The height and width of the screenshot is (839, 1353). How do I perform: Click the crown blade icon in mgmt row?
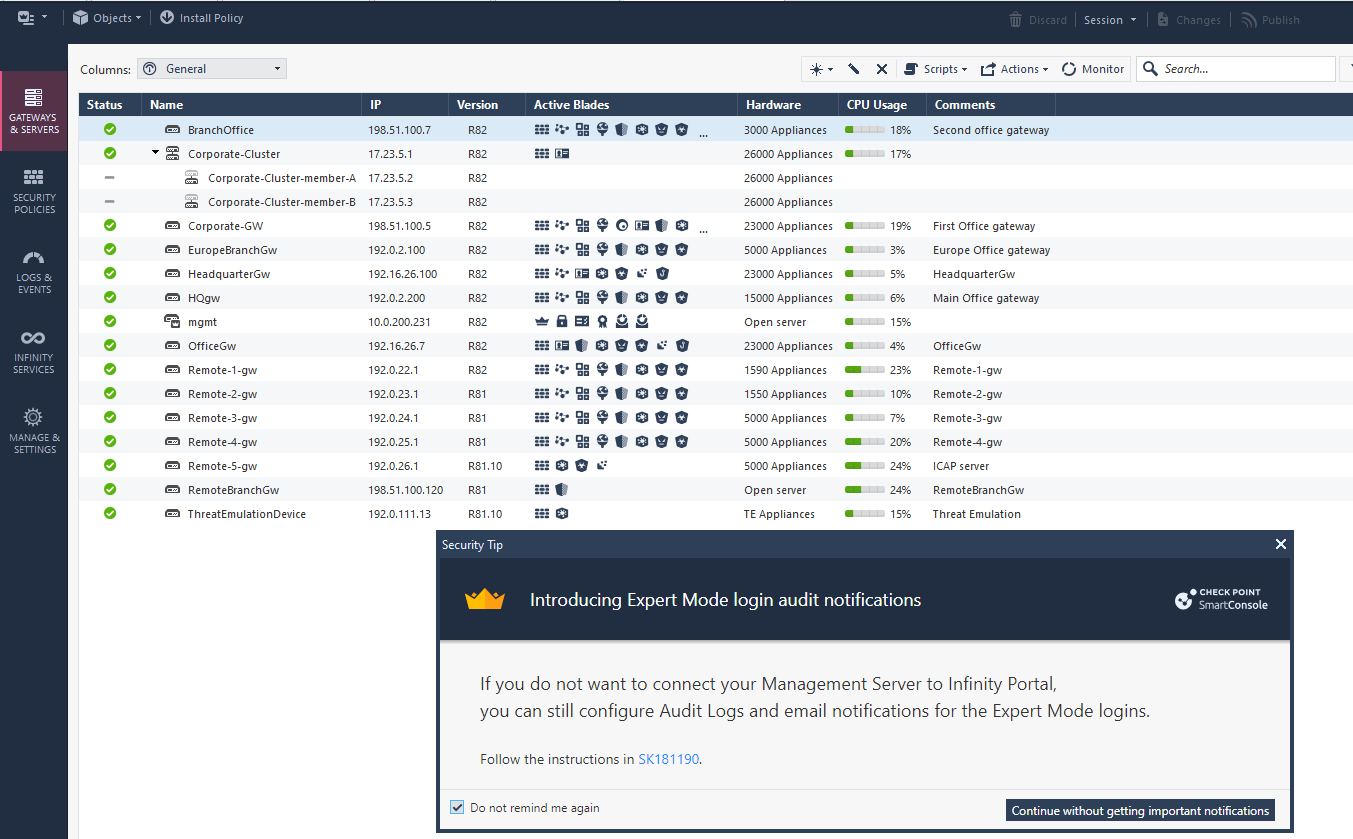tap(542, 322)
